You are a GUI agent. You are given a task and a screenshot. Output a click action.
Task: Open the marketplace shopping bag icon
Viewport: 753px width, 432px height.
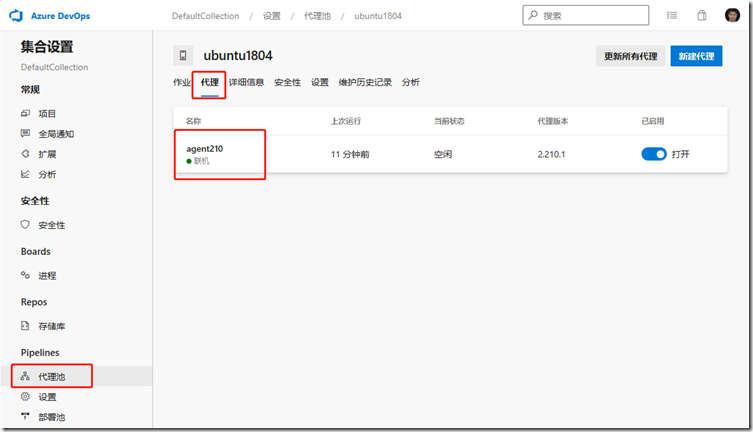[702, 16]
